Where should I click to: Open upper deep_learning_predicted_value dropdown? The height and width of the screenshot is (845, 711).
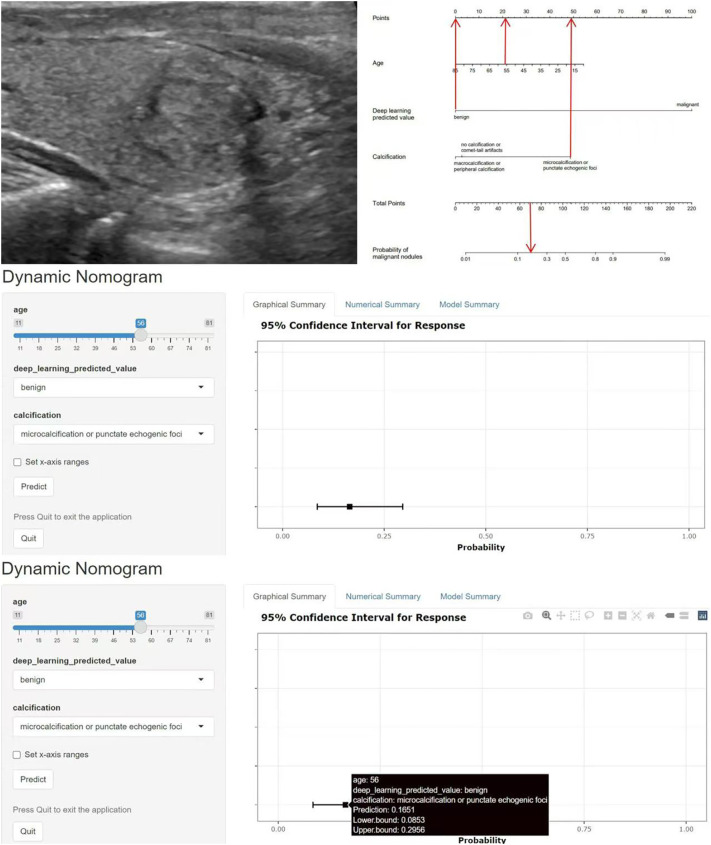coord(113,387)
